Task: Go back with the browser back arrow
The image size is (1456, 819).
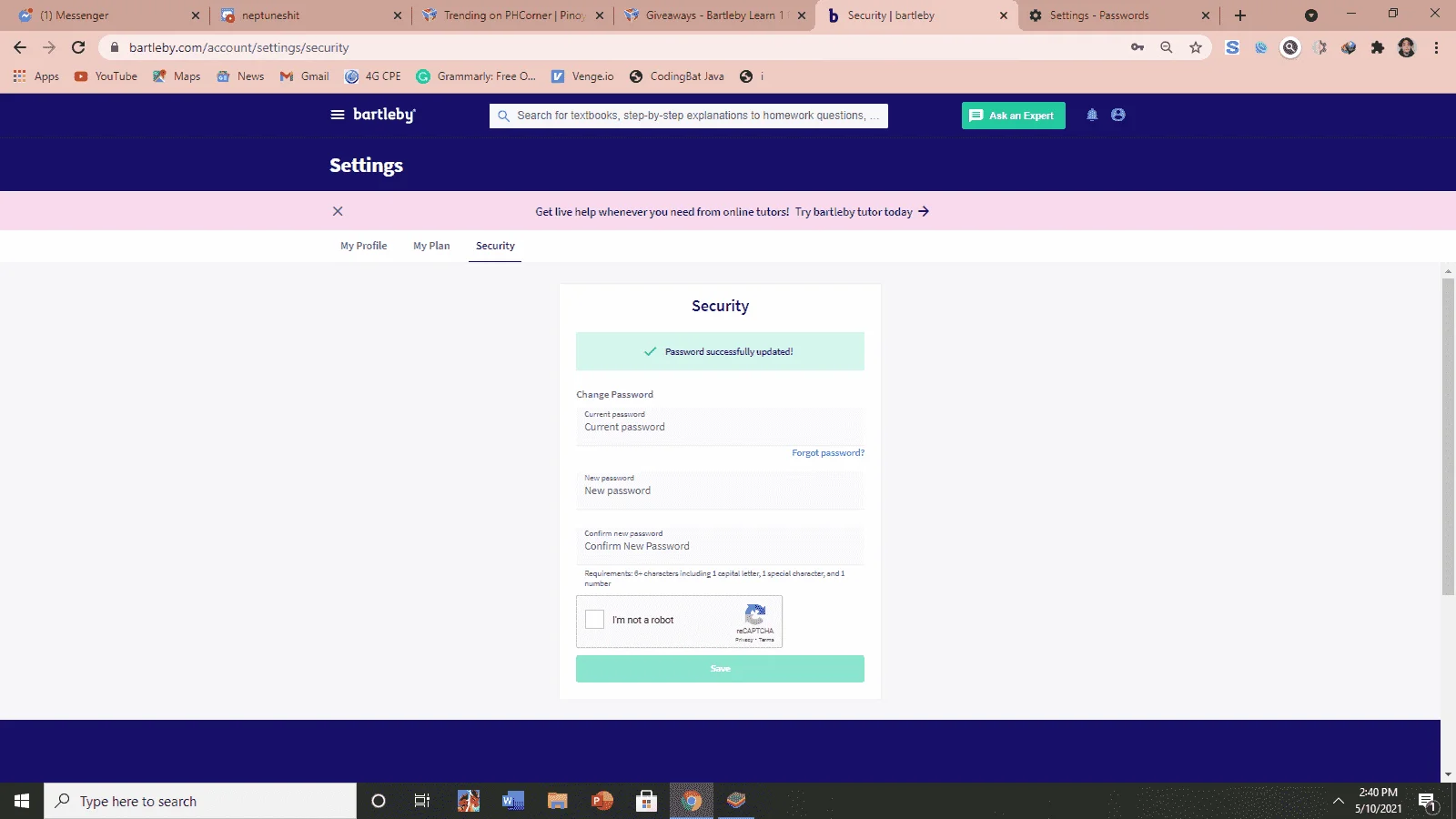Action: pyautogui.click(x=20, y=47)
